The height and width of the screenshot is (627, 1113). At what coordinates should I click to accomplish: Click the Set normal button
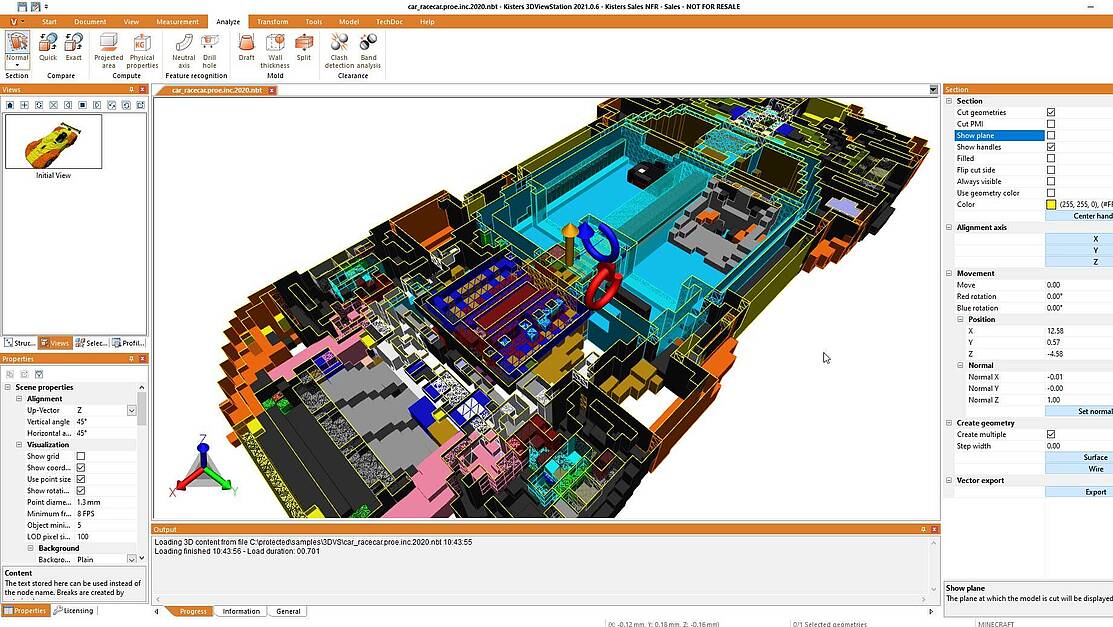tap(1079, 411)
